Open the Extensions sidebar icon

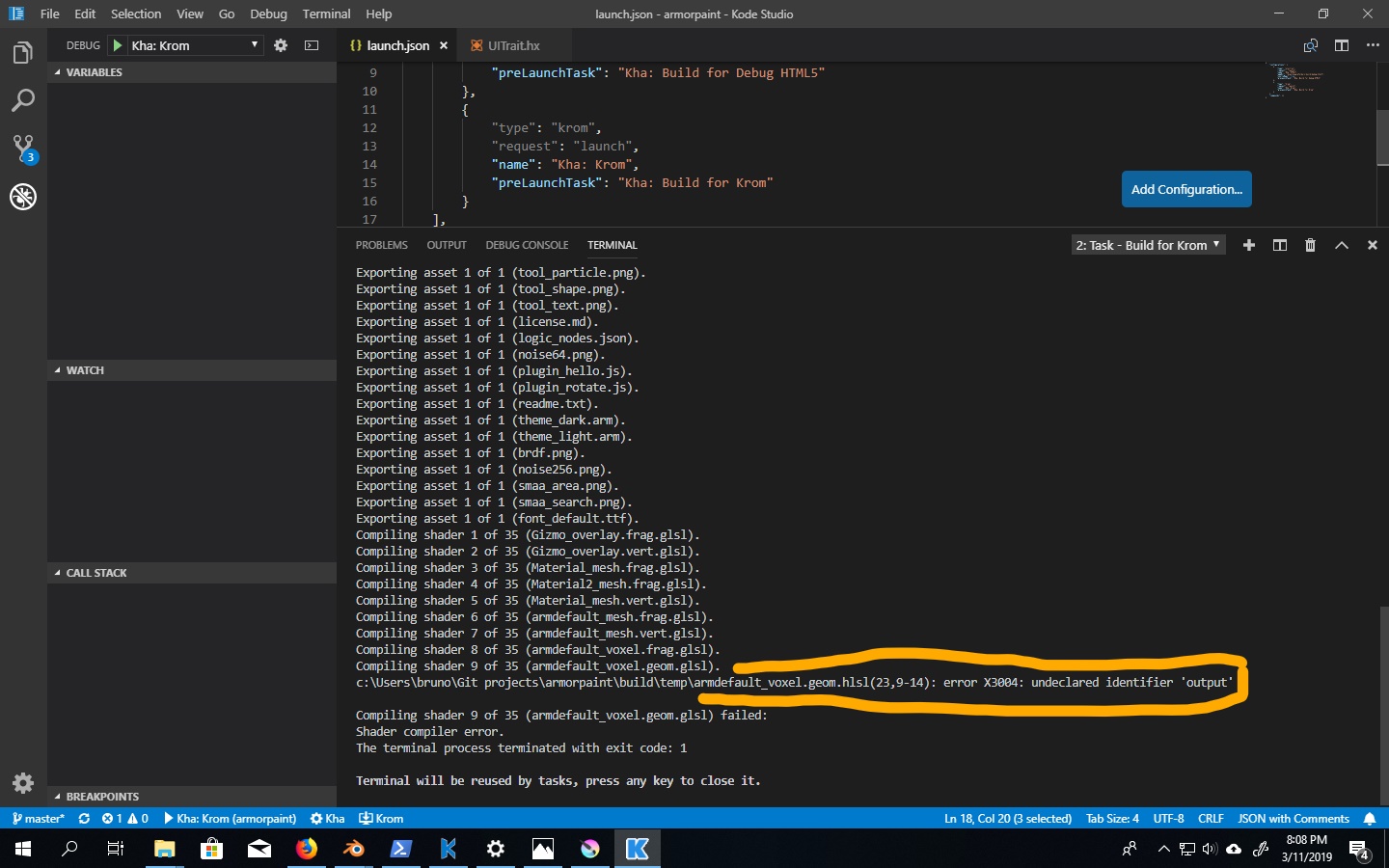[23, 197]
